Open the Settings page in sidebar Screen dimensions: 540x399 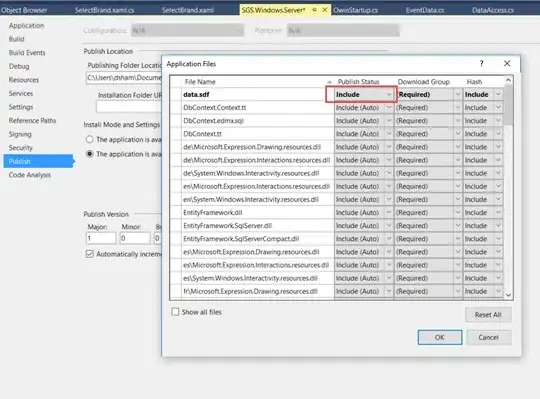point(21,107)
